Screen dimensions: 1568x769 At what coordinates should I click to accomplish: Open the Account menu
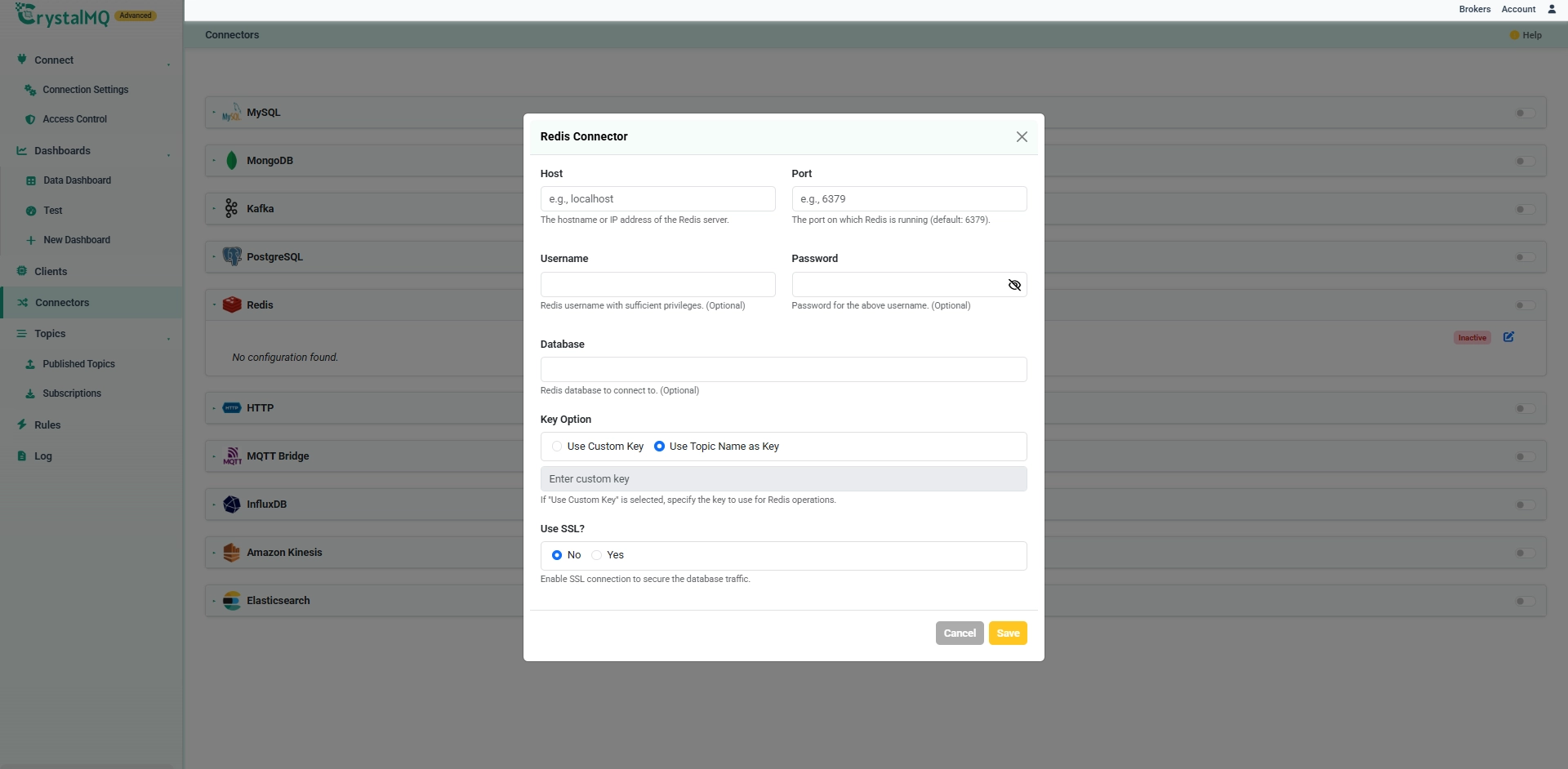point(1518,9)
